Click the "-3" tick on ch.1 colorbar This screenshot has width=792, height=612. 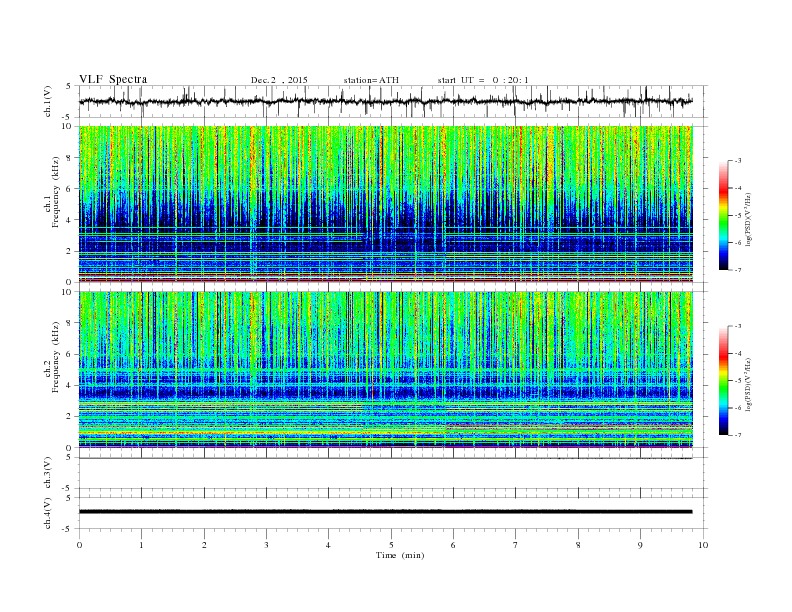click(x=737, y=161)
